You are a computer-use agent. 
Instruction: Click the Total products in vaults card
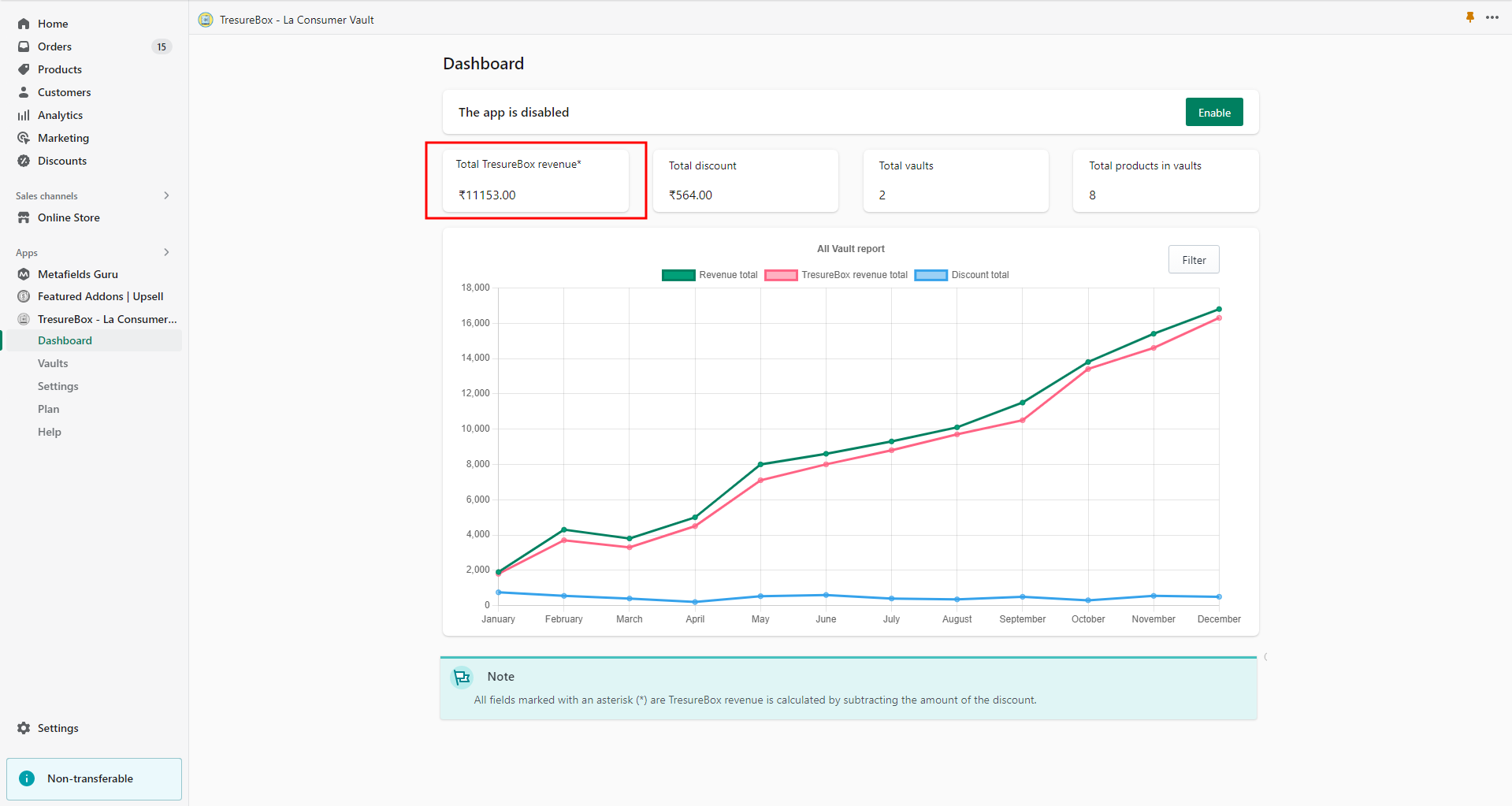(1165, 180)
